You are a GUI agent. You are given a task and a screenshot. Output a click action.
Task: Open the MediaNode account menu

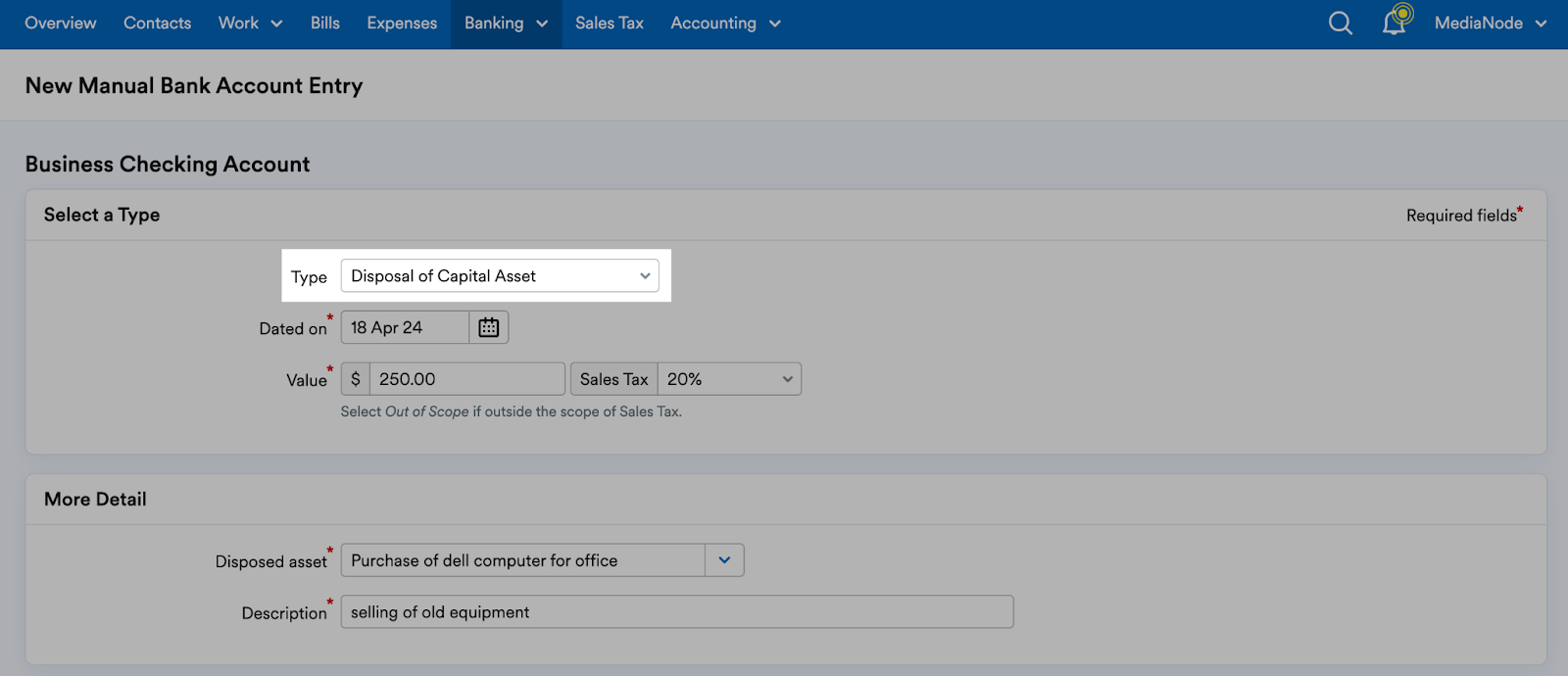[x=1490, y=23]
